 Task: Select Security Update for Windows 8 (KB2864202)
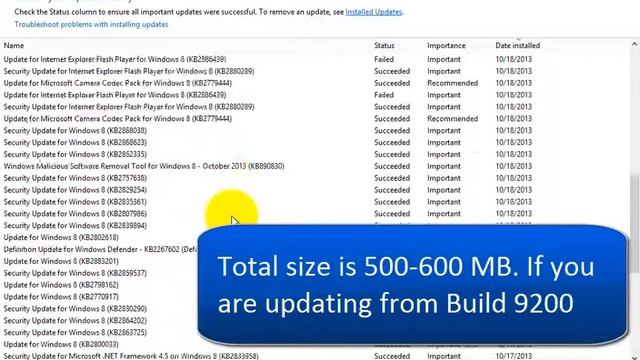click(75, 320)
